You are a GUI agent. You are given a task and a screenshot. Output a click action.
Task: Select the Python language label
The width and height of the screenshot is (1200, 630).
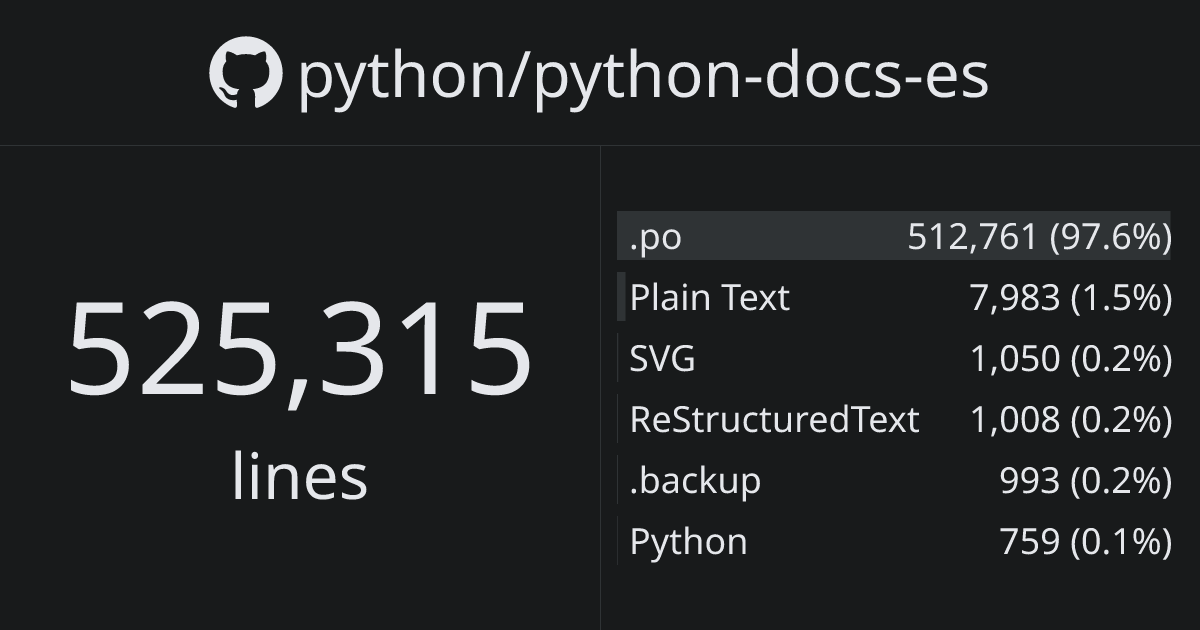coord(688,542)
